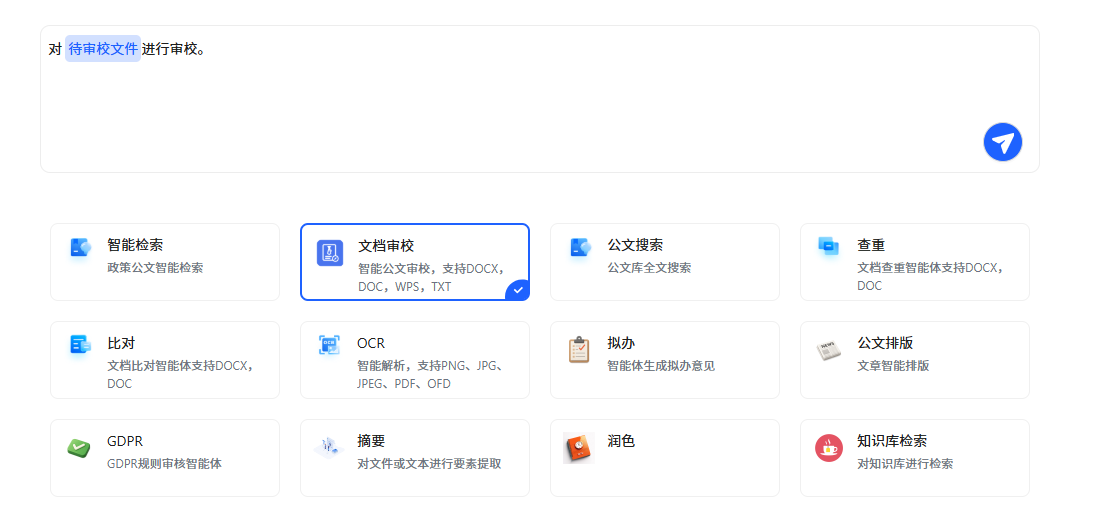This screenshot has height=521, width=1120.
Task: Click the 公文搜索 card icon
Action: click(580, 247)
